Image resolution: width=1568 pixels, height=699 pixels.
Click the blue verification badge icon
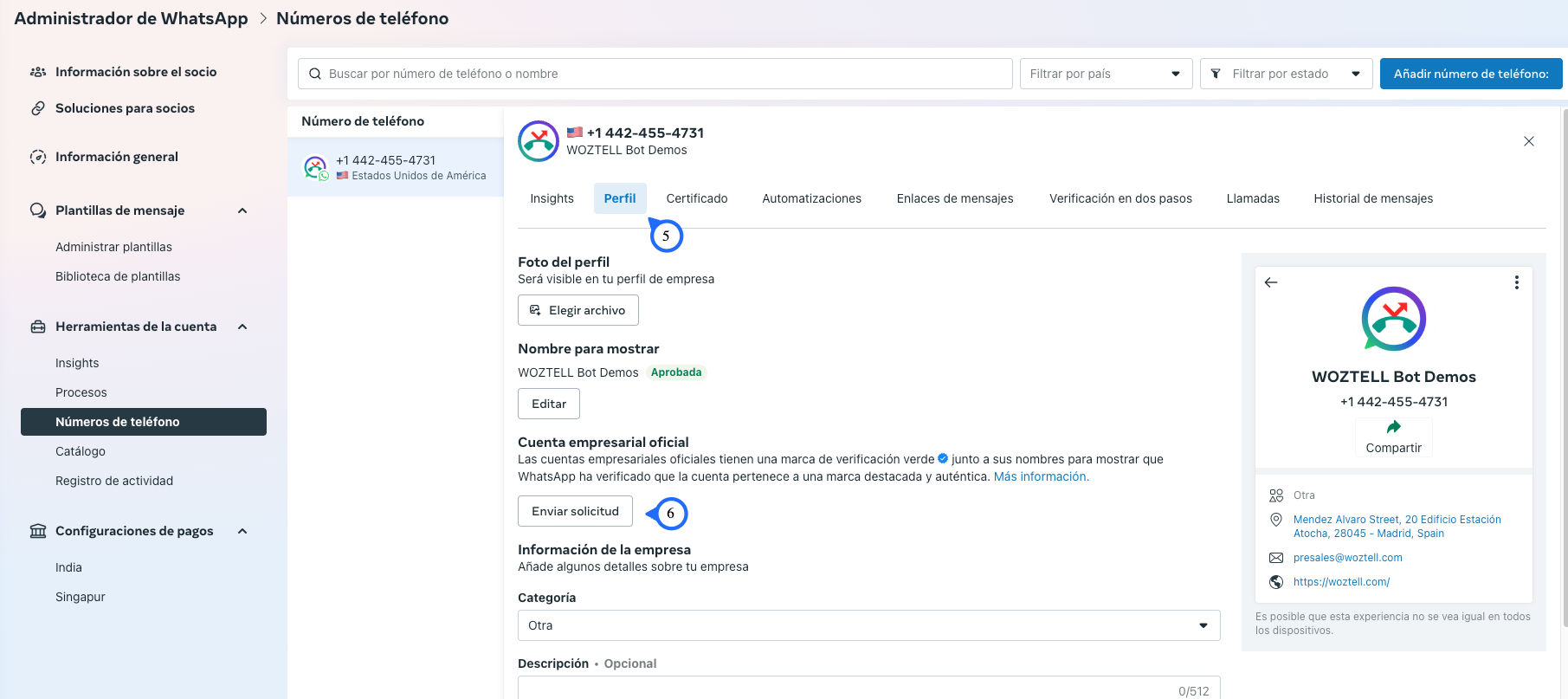[x=943, y=459]
